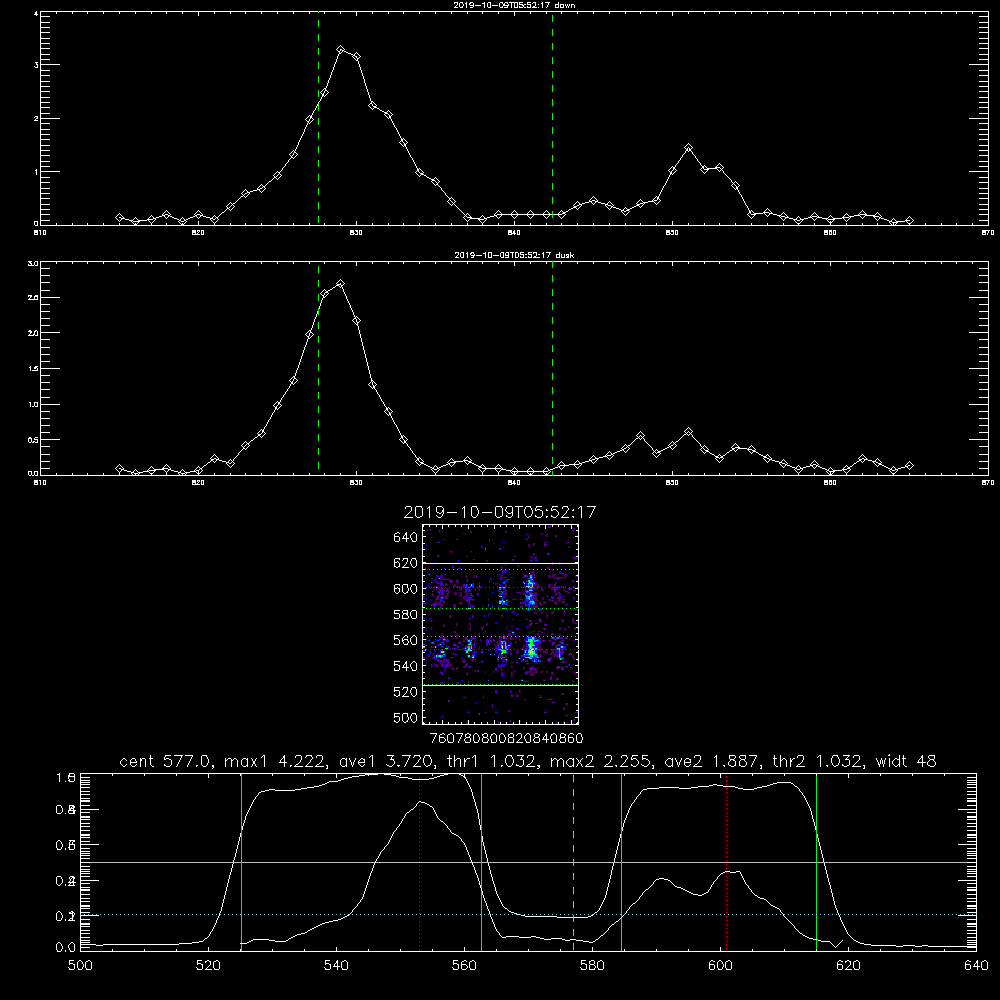The width and height of the screenshot is (1000, 1000).
Task: Click heatmap y-axis label 520
Action: [x=406, y=692]
